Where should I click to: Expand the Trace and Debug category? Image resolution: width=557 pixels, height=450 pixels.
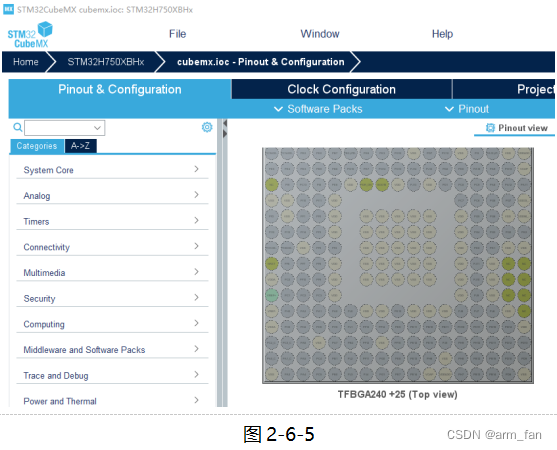click(112, 375)
